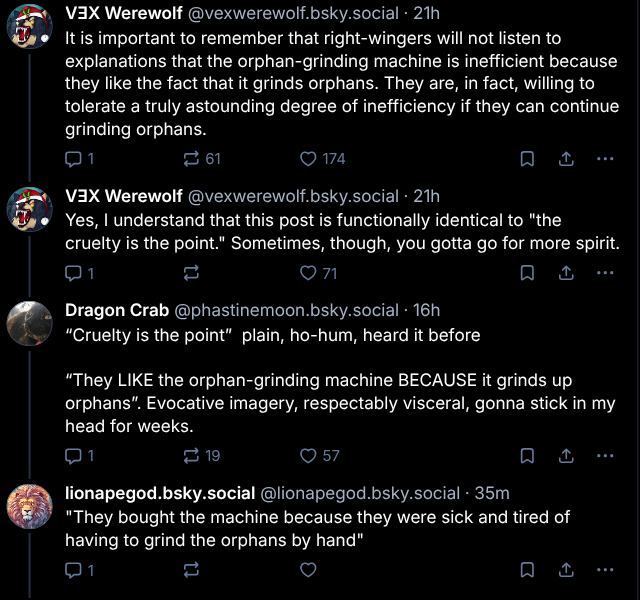Bookmark the first orphan-grinding machine post

pos(527,159)
